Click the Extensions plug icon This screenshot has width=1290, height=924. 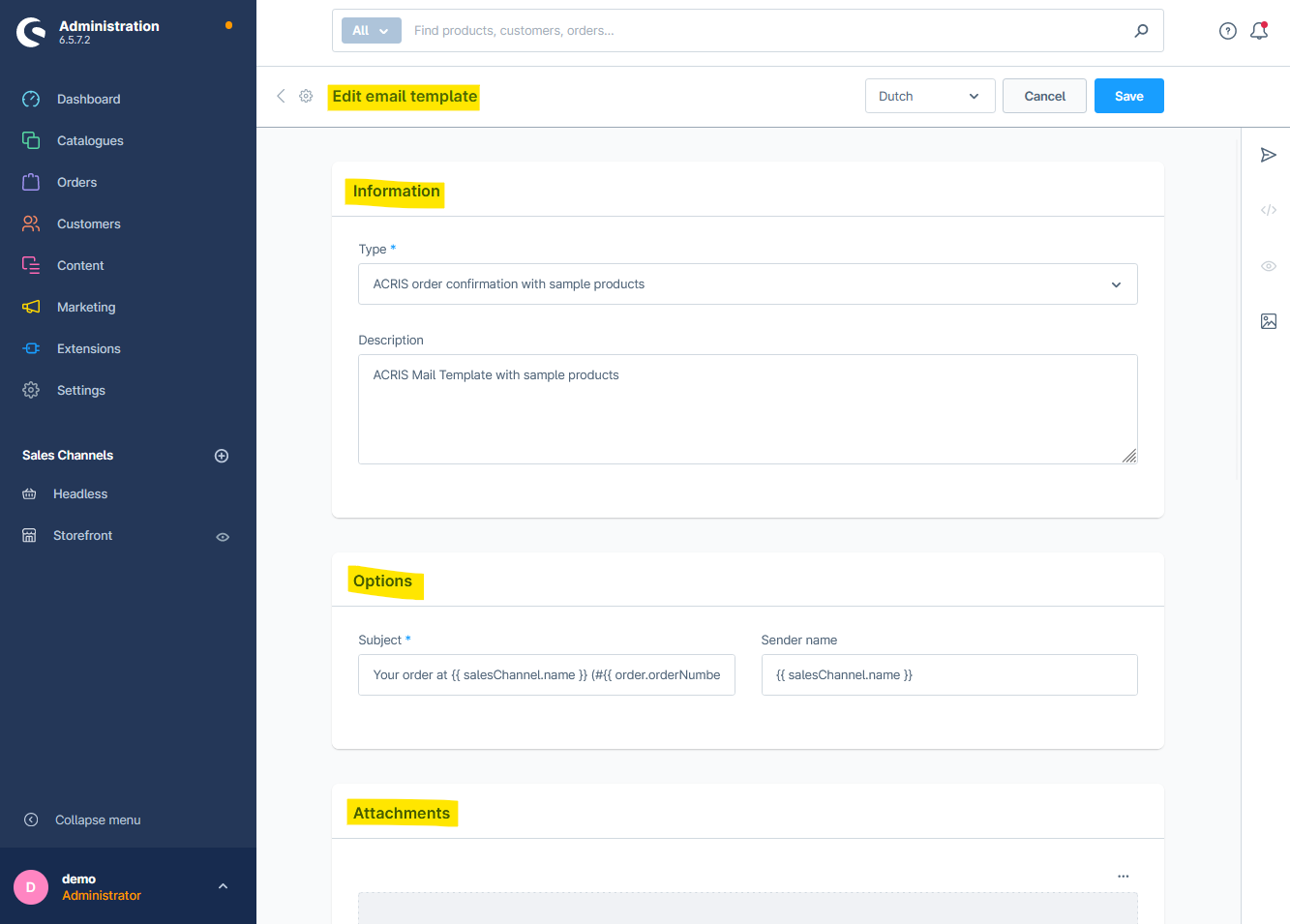coord(31,348)
